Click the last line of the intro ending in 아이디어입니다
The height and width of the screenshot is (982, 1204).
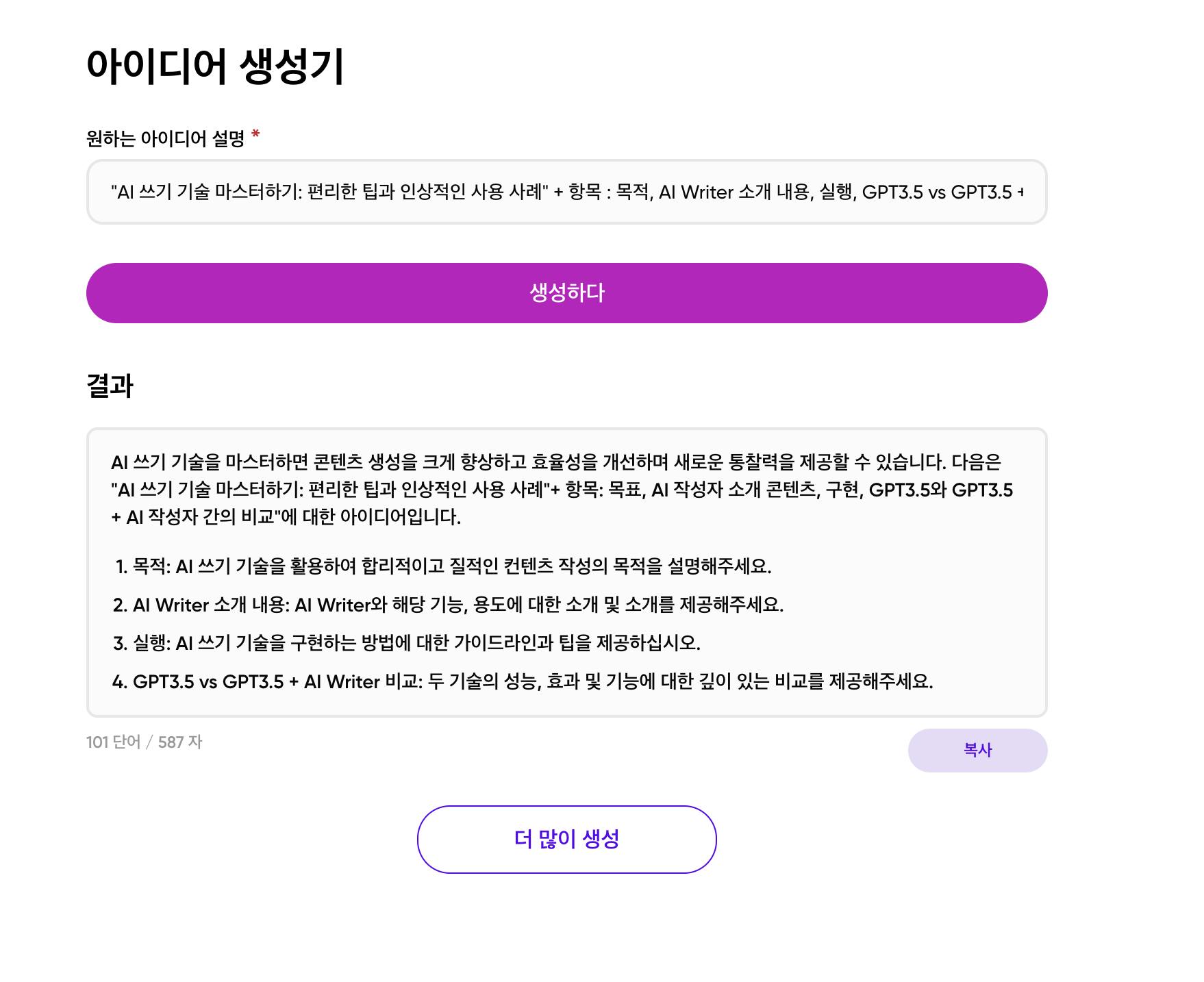tap(286, 517)
